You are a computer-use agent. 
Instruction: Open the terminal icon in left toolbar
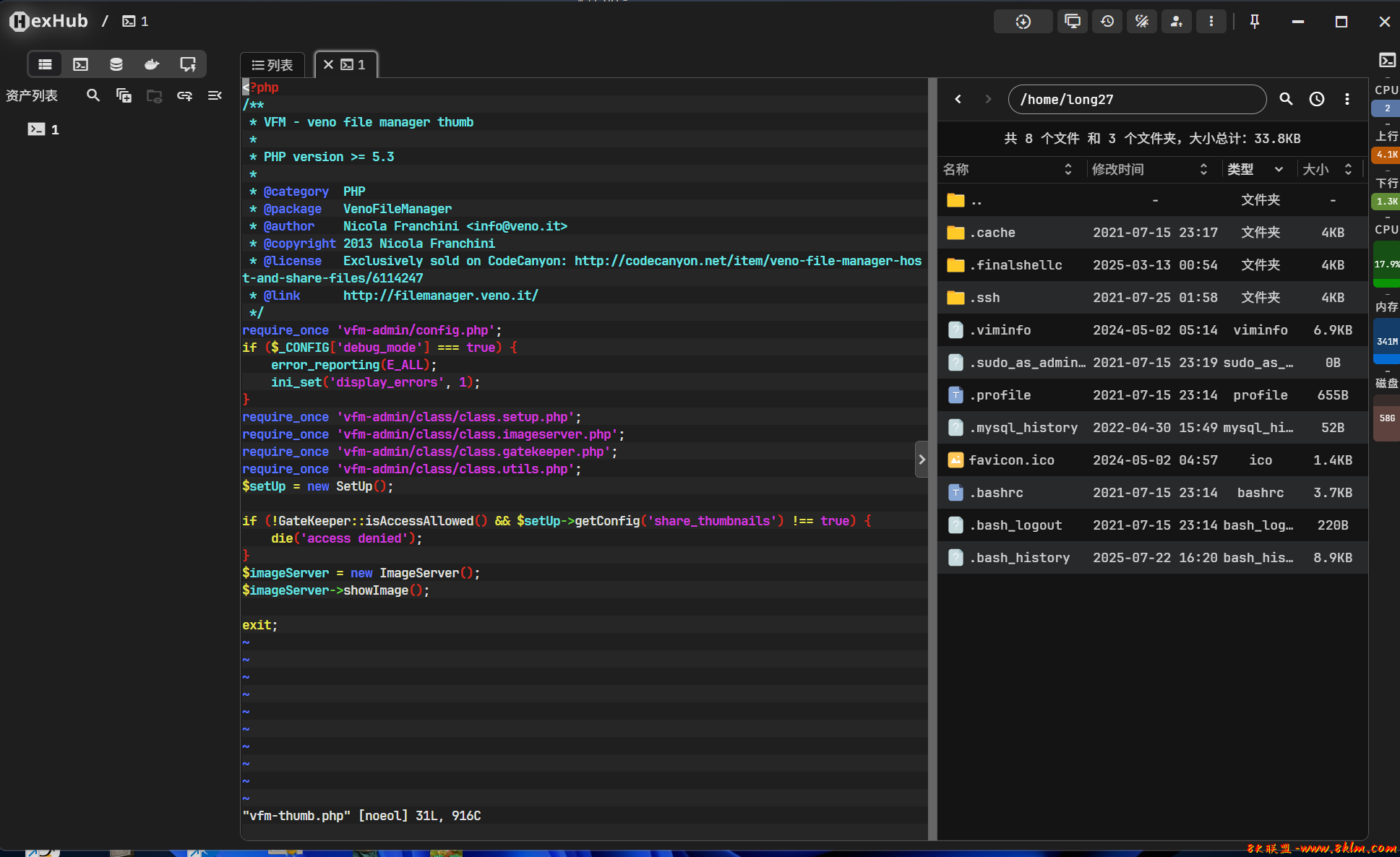click(x=80, y=64)
